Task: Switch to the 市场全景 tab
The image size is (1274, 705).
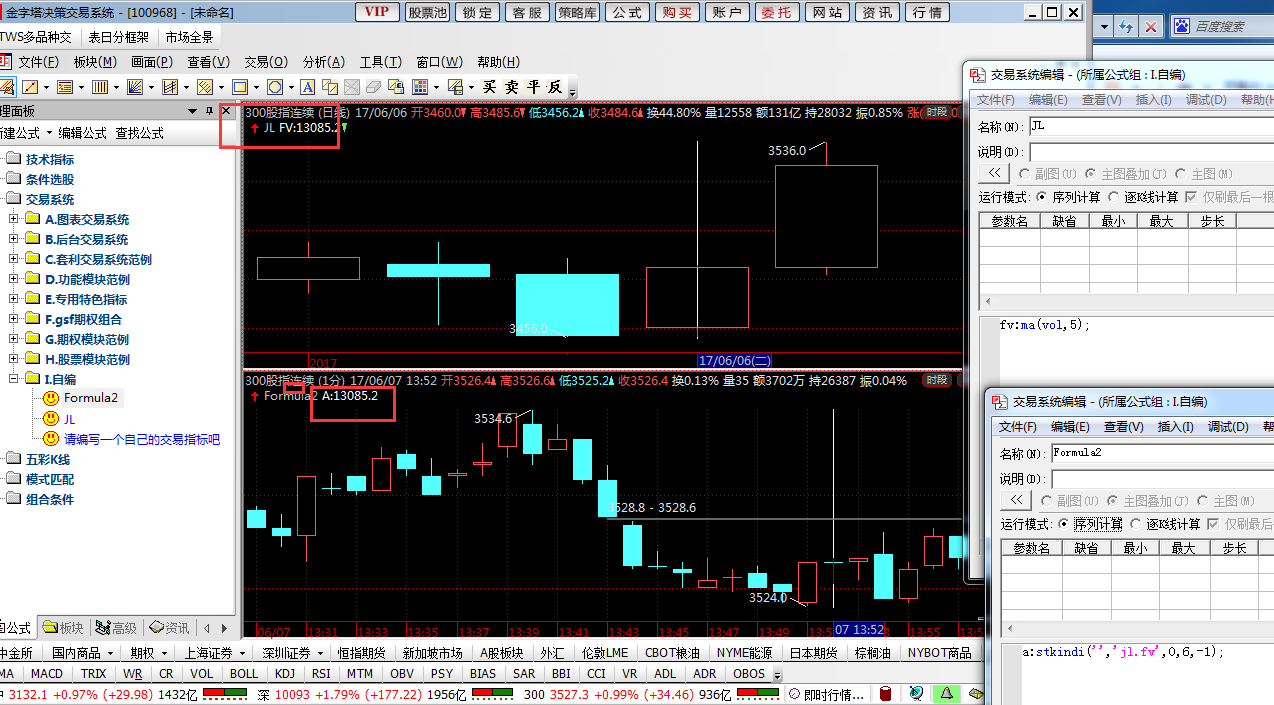Action: tap(190, 37)
